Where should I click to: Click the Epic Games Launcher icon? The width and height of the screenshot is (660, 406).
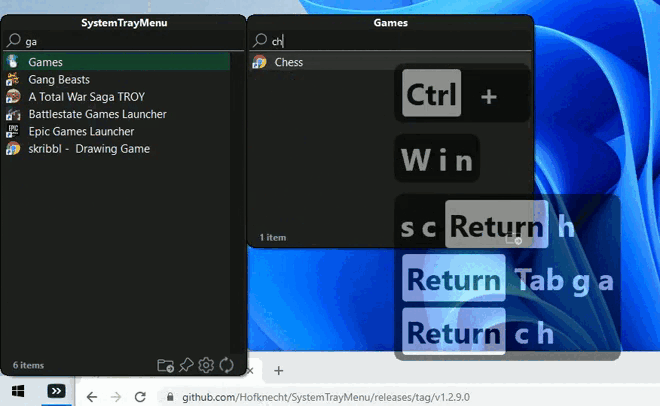tap(13, 131)
